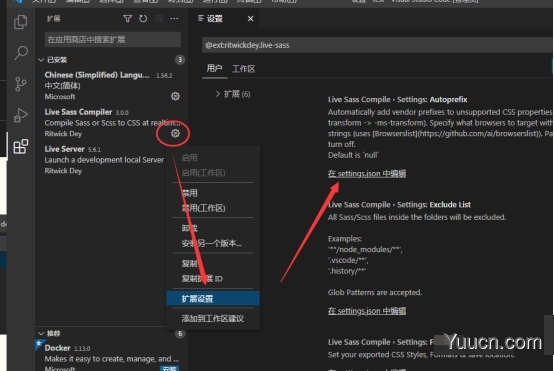Choose 复制 in the context menu
The height and width of the screenshot is (371, 554).
point(213,264)
